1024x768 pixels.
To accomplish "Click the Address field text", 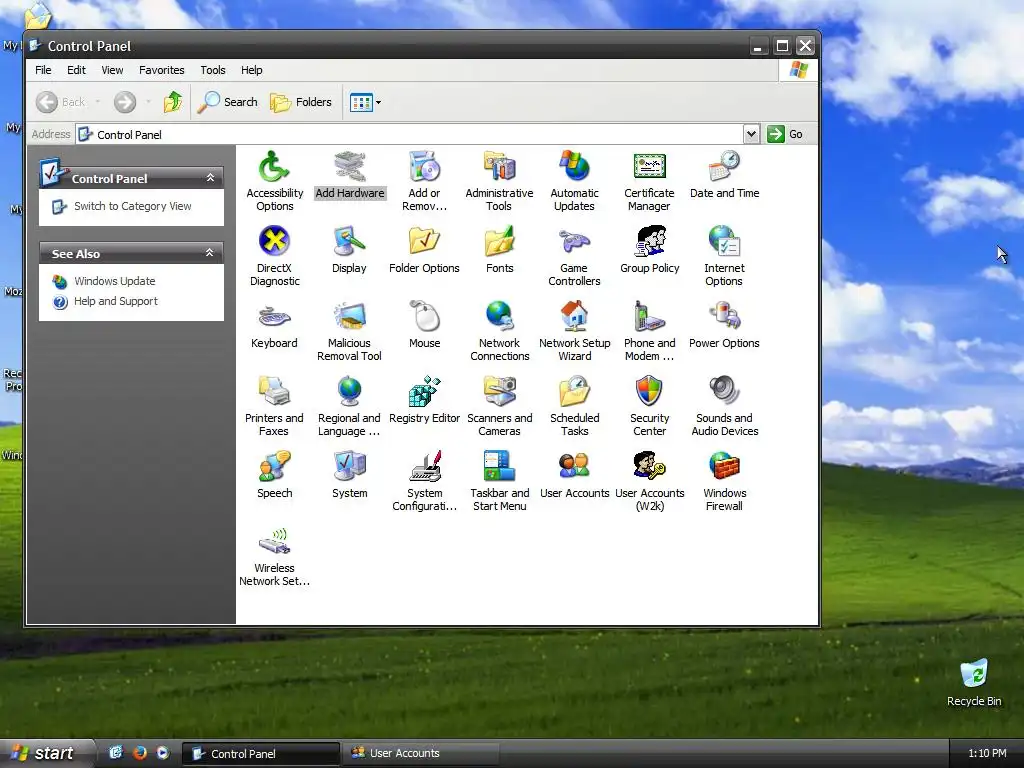I will coord(129,135).
